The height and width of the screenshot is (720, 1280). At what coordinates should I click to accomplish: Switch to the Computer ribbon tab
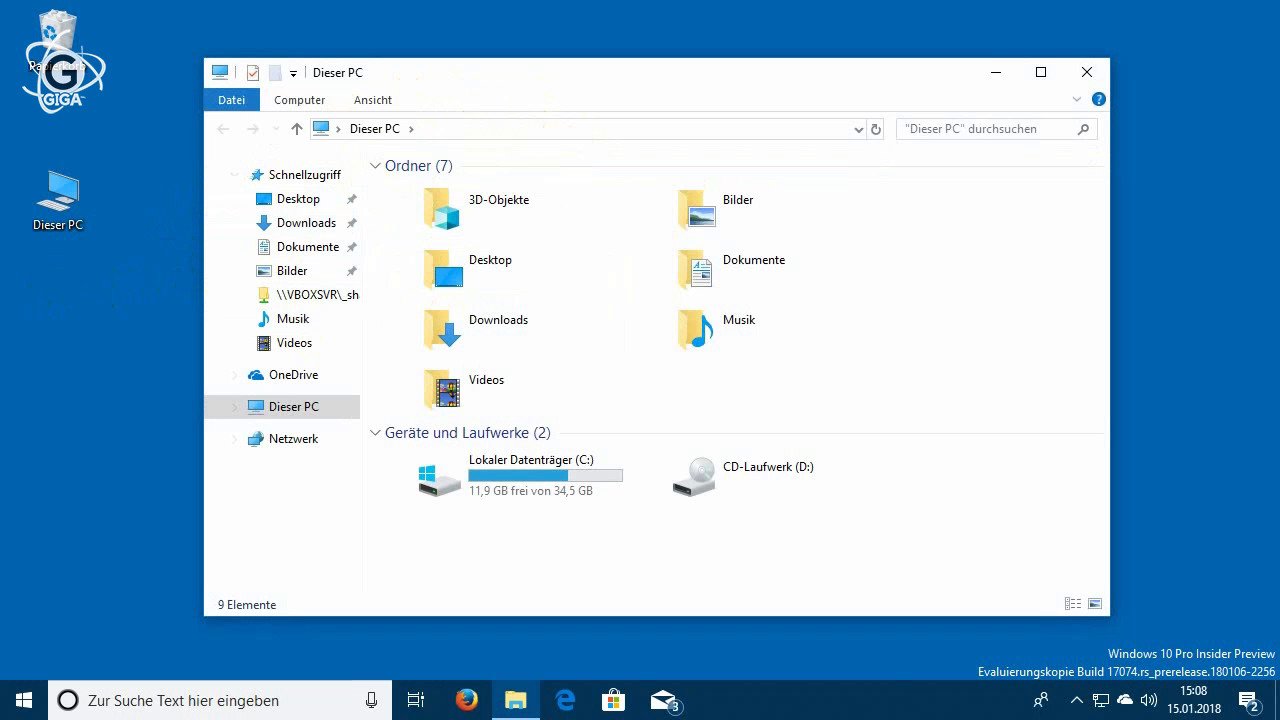(x=300, y=100)
